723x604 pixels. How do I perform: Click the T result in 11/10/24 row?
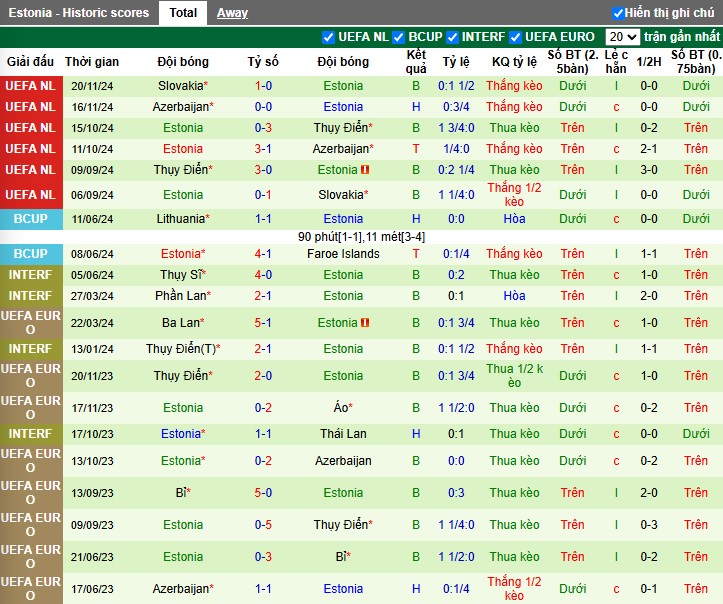416,149
